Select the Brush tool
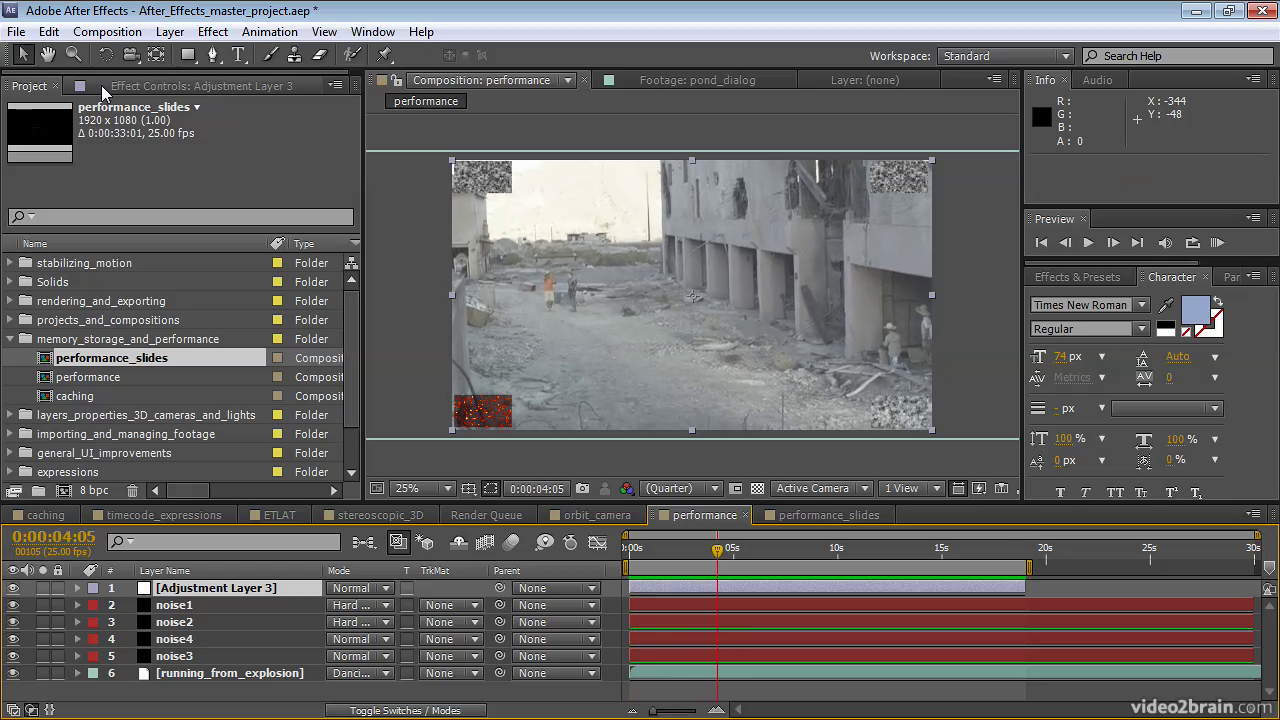Image resolution: width=1280 pixels, height=720 pixels. click(270, 55)
